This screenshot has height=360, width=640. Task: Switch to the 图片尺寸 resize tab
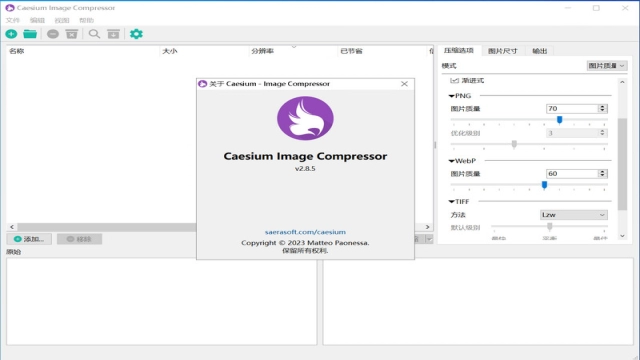click(502, 51)
